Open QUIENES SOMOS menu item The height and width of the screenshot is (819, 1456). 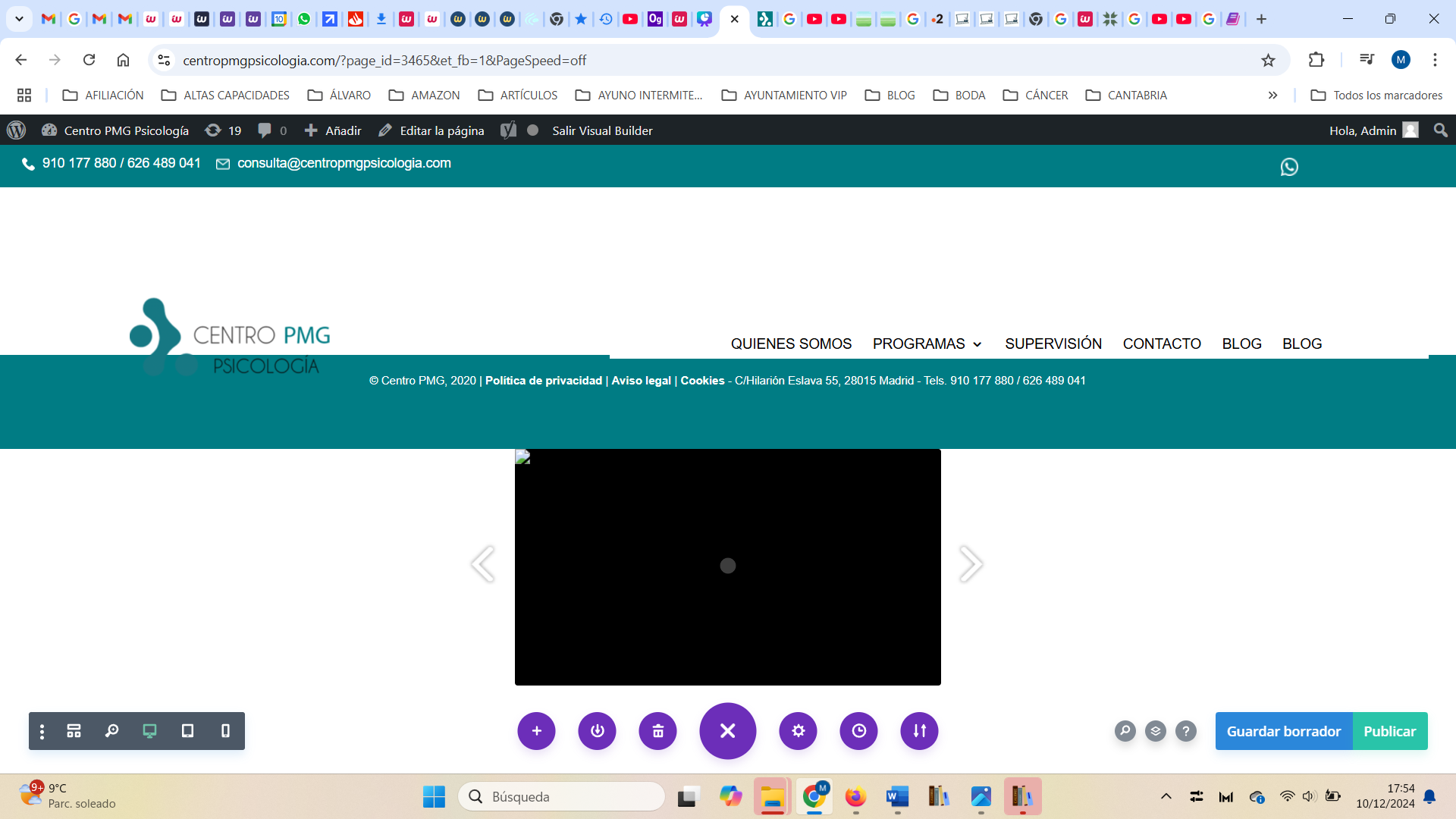click(791, 344)
